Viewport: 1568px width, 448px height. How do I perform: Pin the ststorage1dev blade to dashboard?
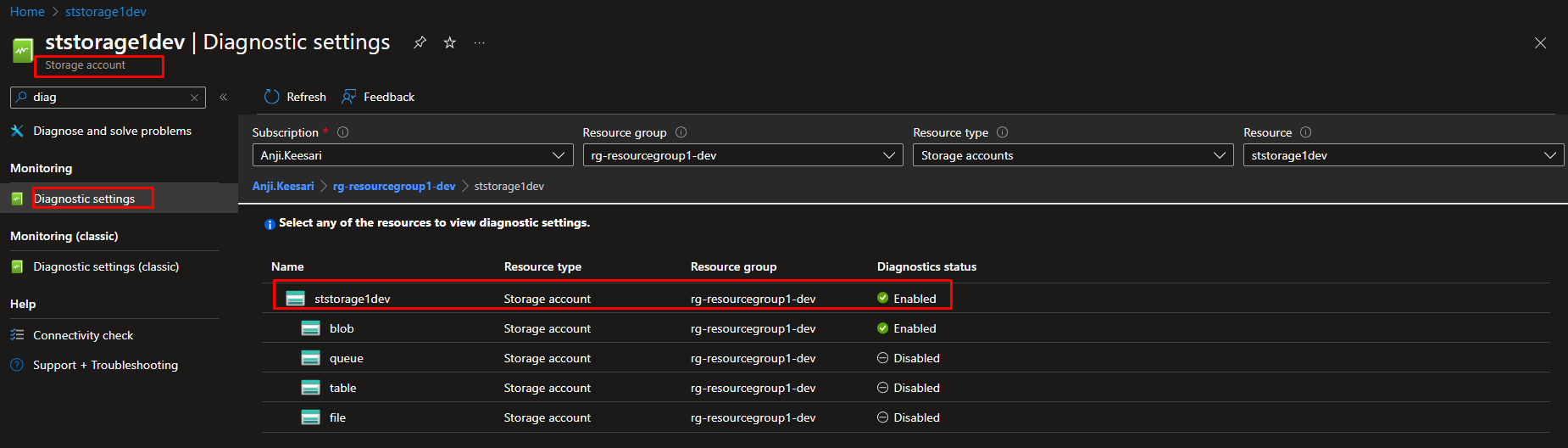tap(420, 42)
